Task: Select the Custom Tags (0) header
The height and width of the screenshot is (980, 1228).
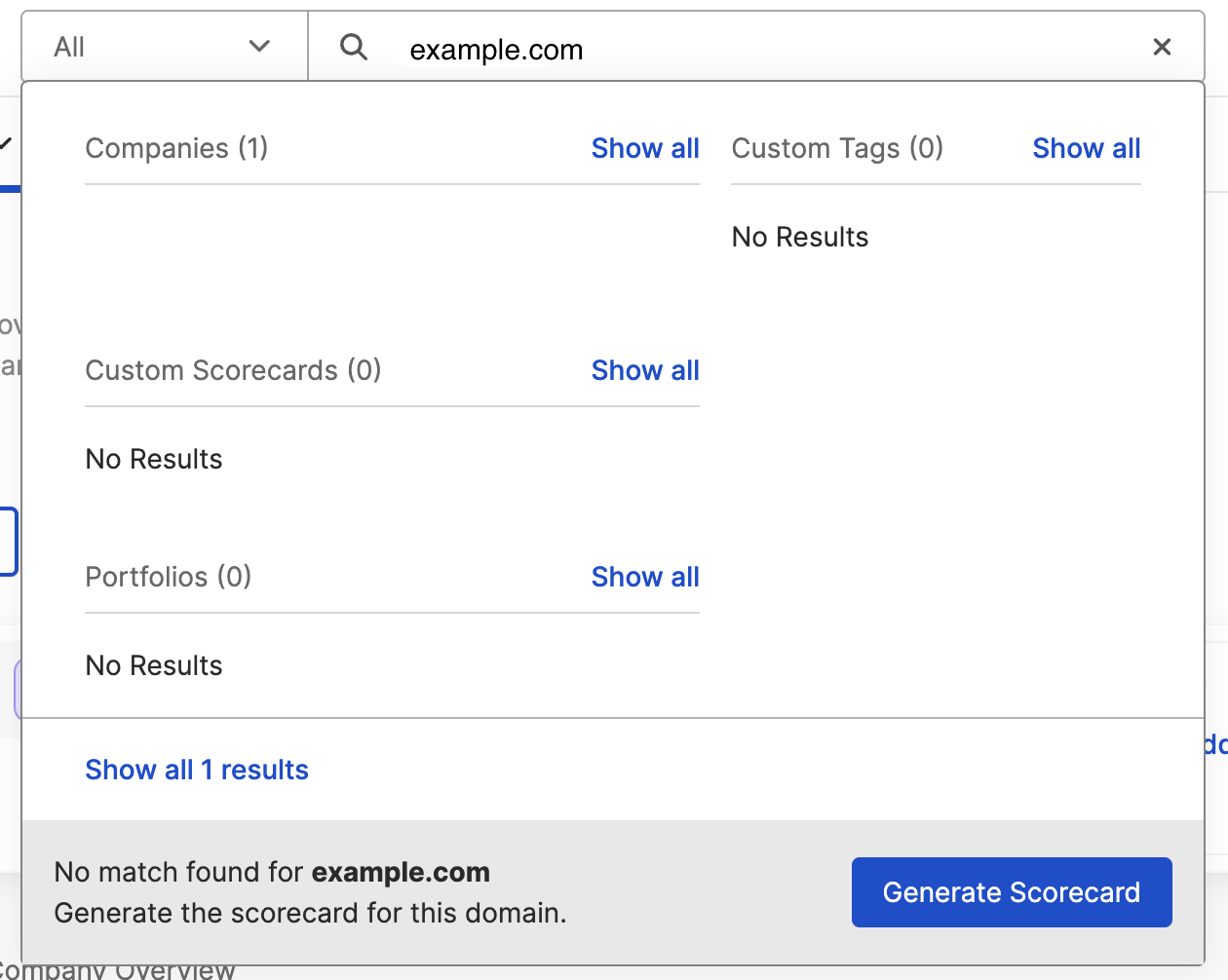Action: 837,148
